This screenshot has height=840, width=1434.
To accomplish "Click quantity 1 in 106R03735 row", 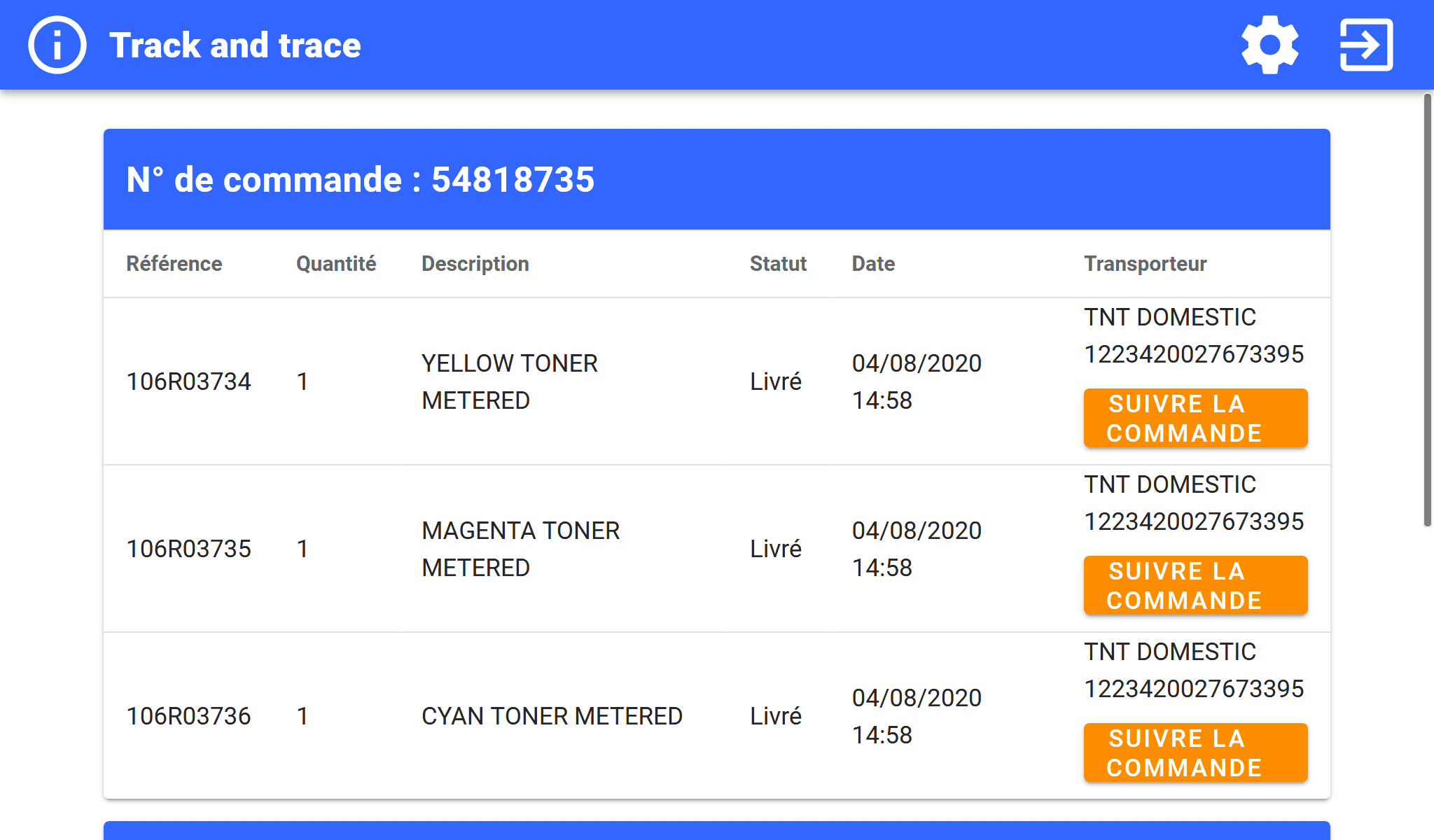I will [302, 549].
